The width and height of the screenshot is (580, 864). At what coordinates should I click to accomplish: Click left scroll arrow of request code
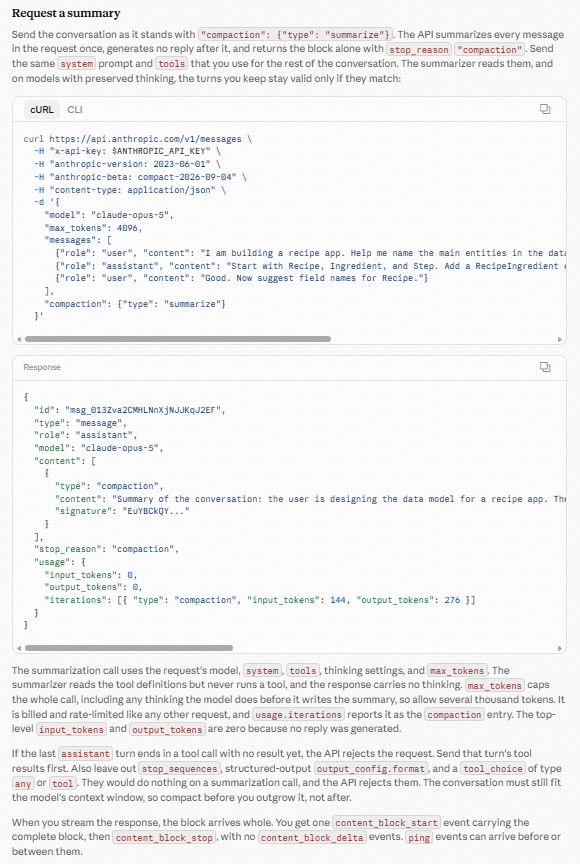[x=19, y=339]
